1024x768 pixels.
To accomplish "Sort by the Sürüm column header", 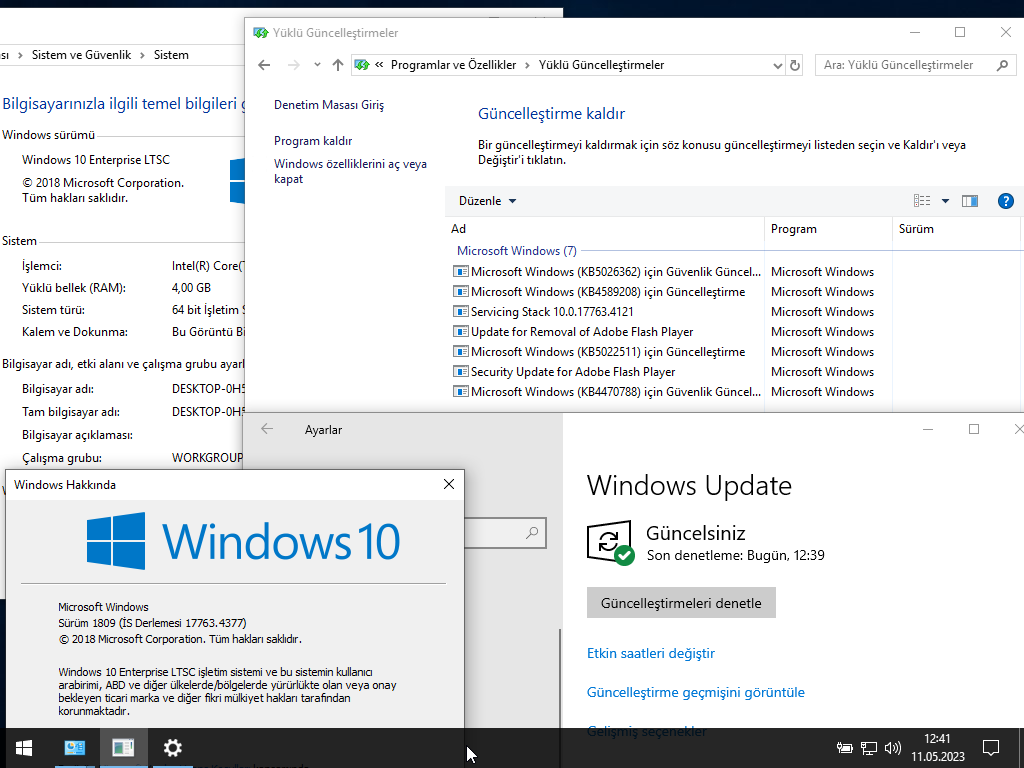I will point(956,229).
